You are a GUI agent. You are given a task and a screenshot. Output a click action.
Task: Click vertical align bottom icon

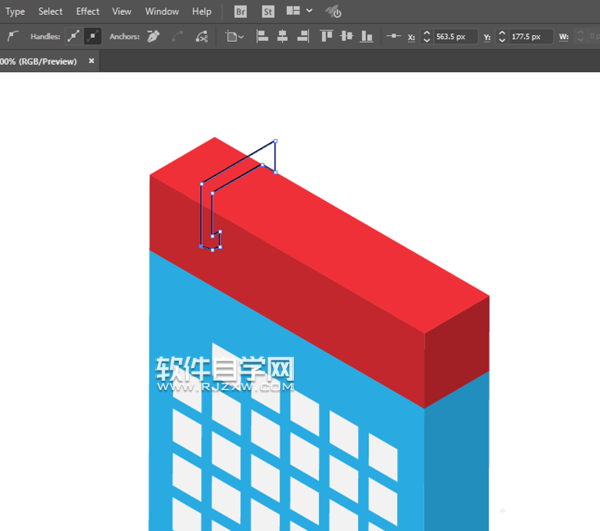(x=366, y=36)
